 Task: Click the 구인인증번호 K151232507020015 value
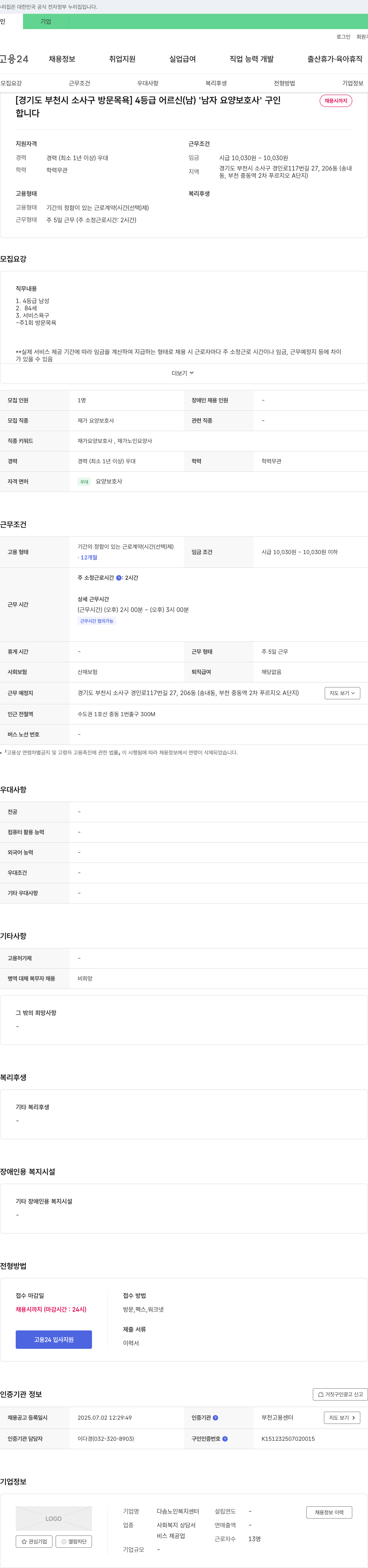[x=288, y=1439]
